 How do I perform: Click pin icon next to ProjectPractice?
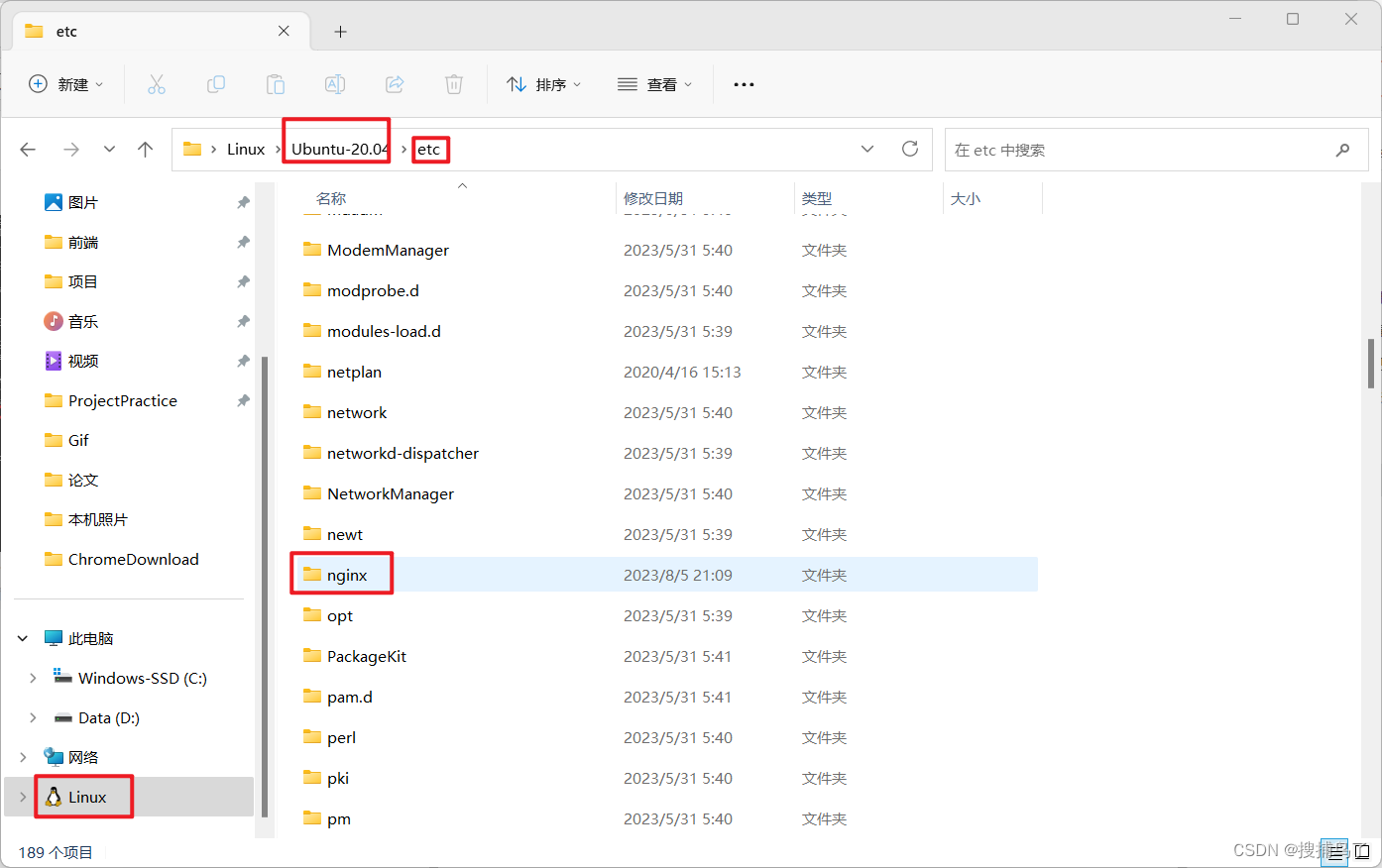click(x=243, y=400)
